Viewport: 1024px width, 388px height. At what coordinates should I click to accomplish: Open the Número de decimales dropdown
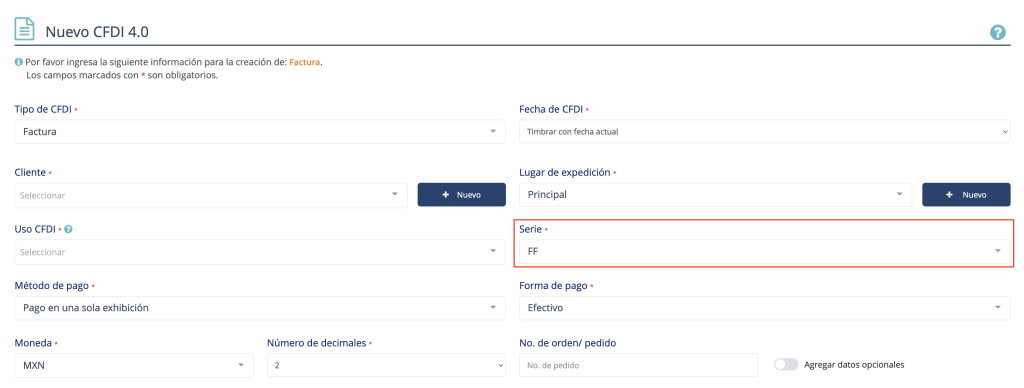tap(387, 365)
